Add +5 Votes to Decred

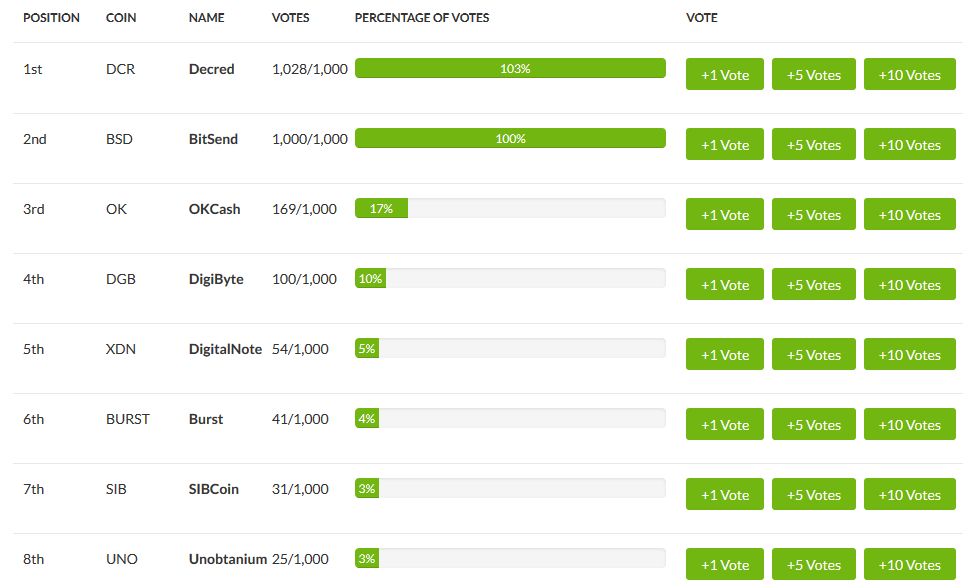814,74
